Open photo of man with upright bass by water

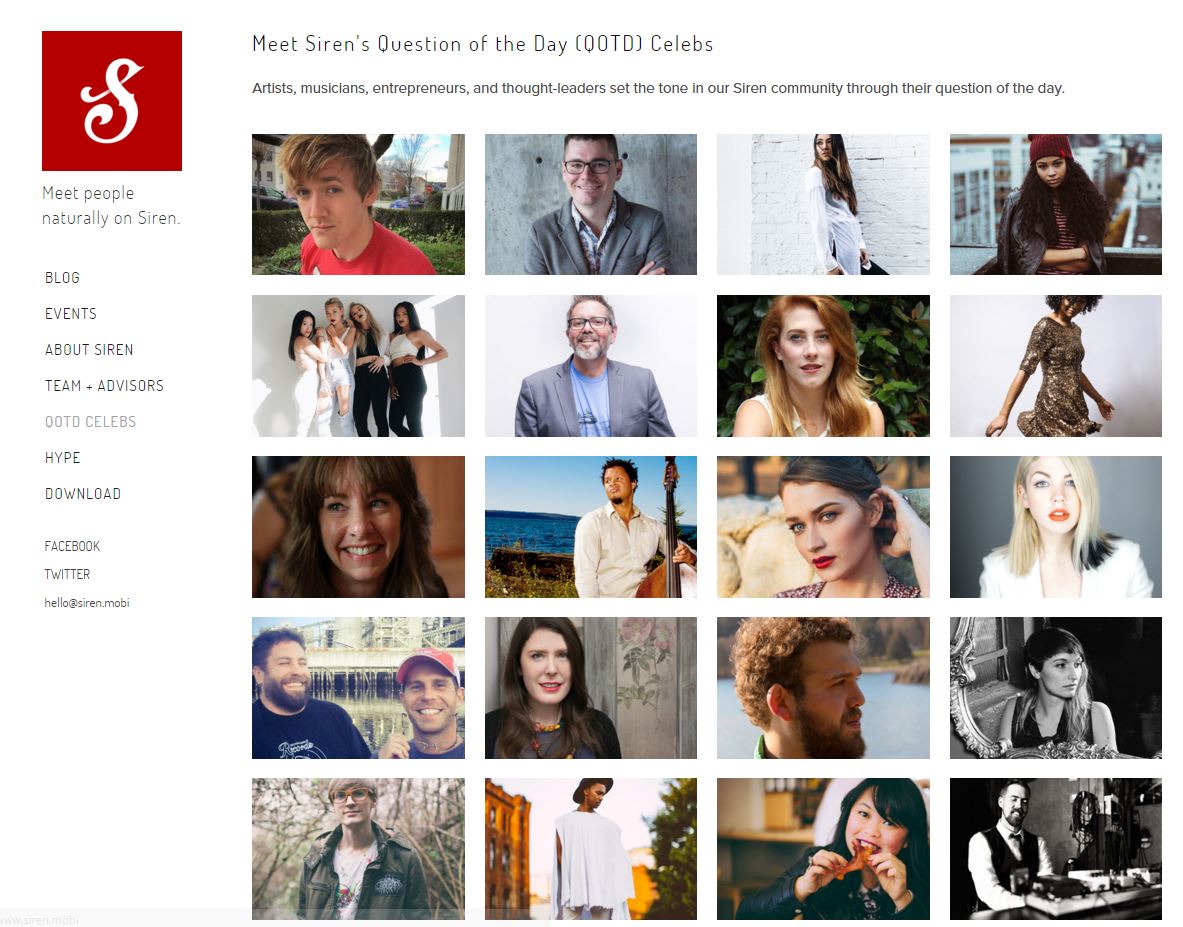point(591,527)
